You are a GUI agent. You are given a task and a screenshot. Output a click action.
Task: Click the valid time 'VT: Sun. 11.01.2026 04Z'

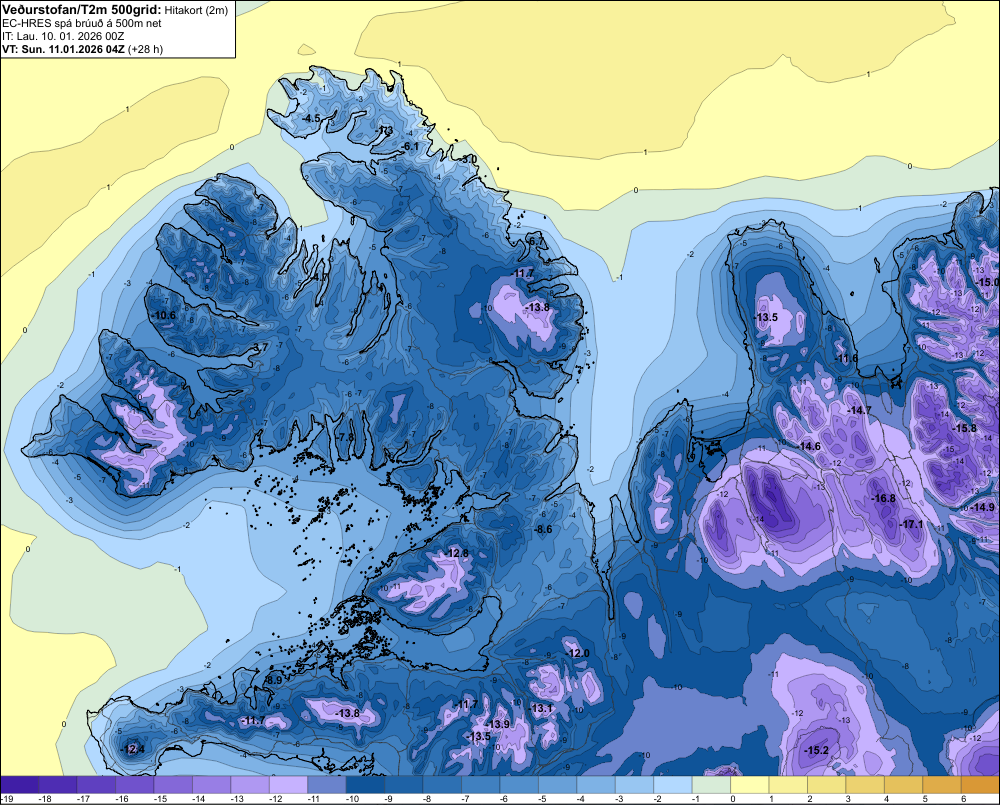pyautogui.click(x=63, y=49)
